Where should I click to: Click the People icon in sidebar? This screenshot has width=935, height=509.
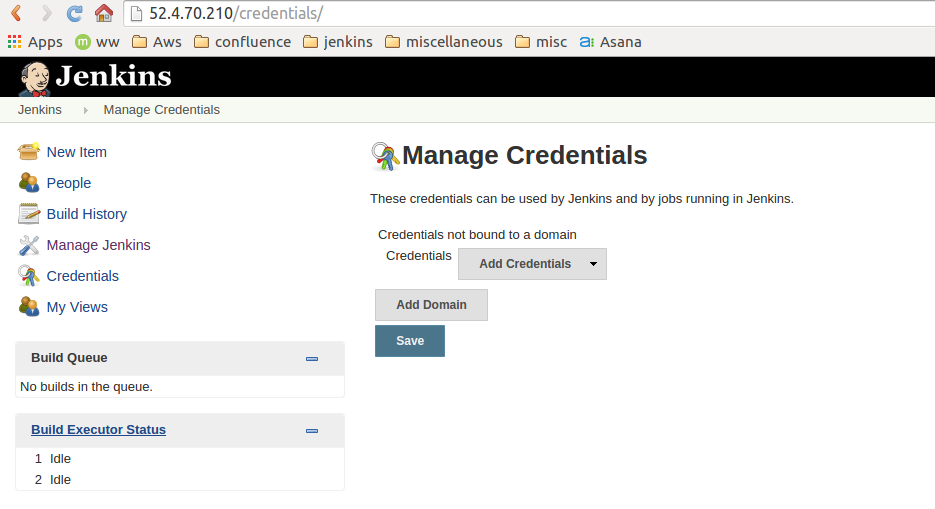coord(29,182)
